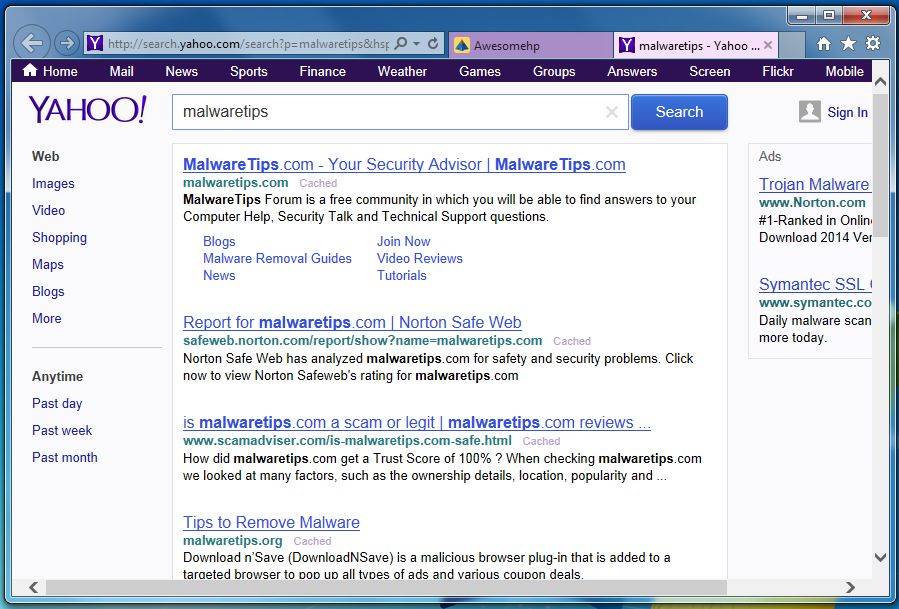Open the Malware Removal Guides sublink

pos(277,258)
